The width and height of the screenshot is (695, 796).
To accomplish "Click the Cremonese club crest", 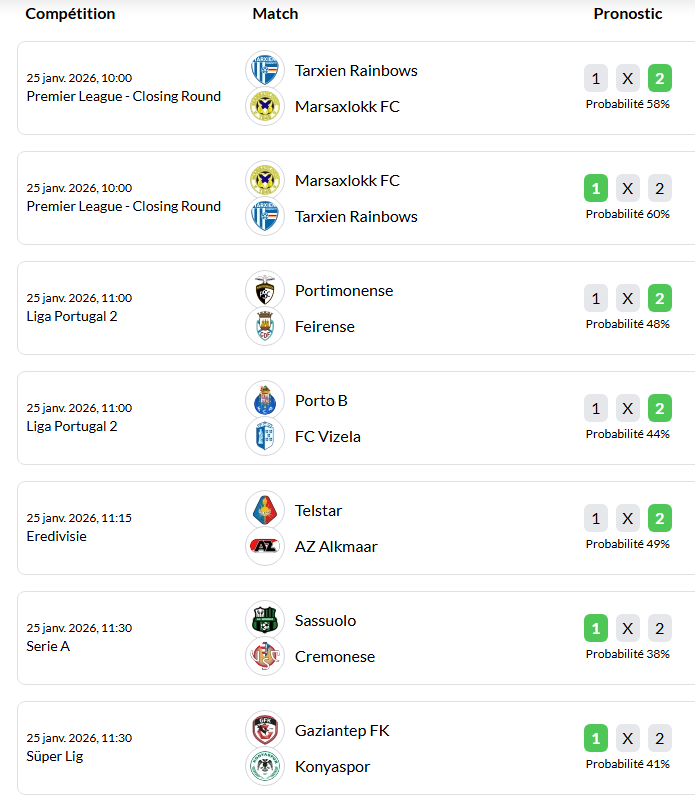I will tap(265, 656).
